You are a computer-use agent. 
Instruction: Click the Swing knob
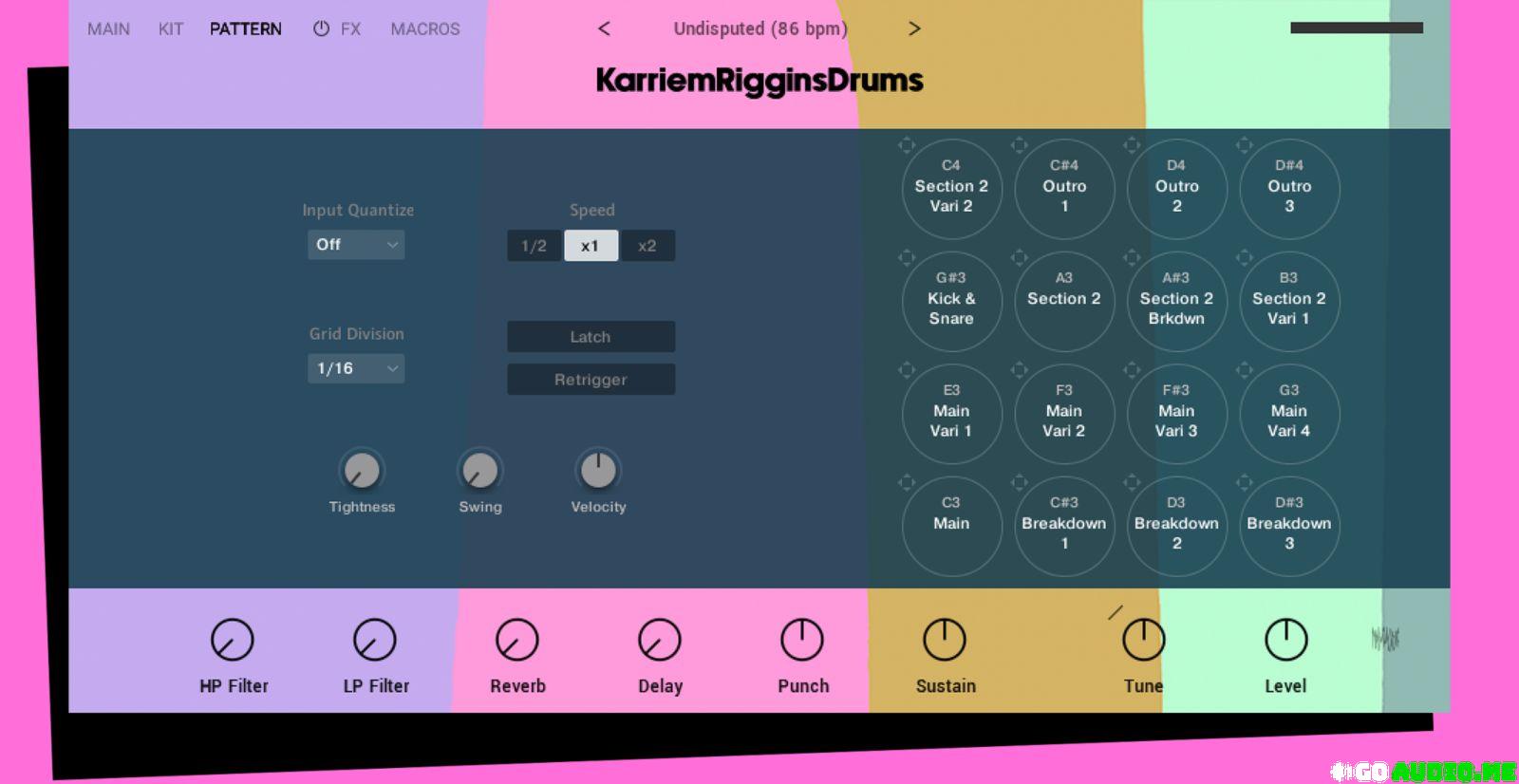479,470
